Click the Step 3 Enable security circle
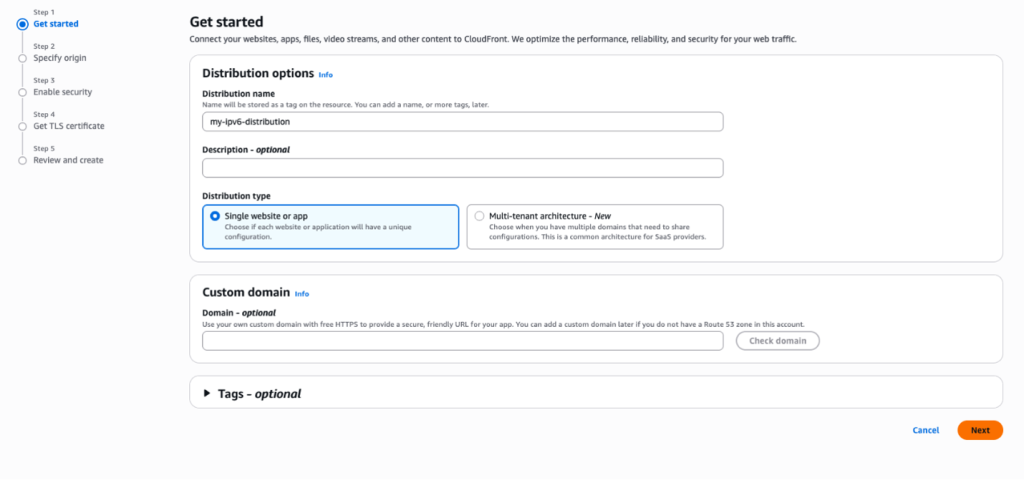Screen dimensions: 1024x483 pyautogui.click(x=22, y=92)
